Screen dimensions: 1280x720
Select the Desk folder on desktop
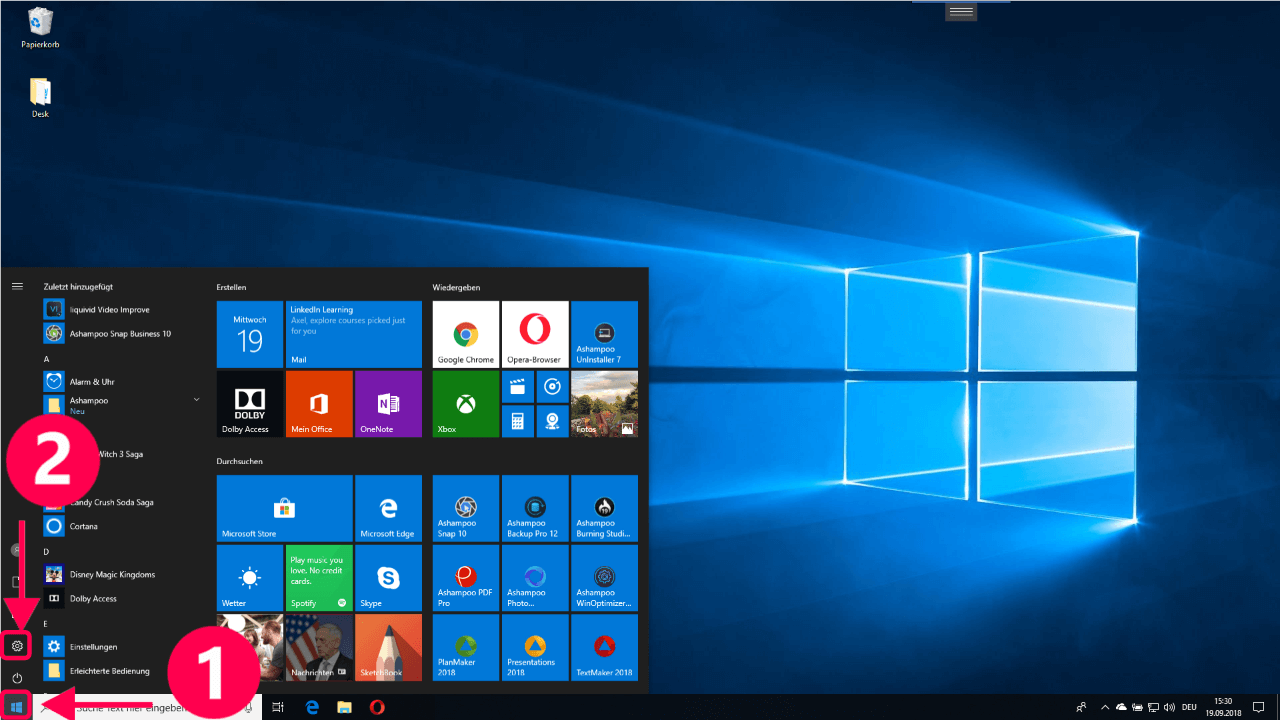(x=40, y=98)
